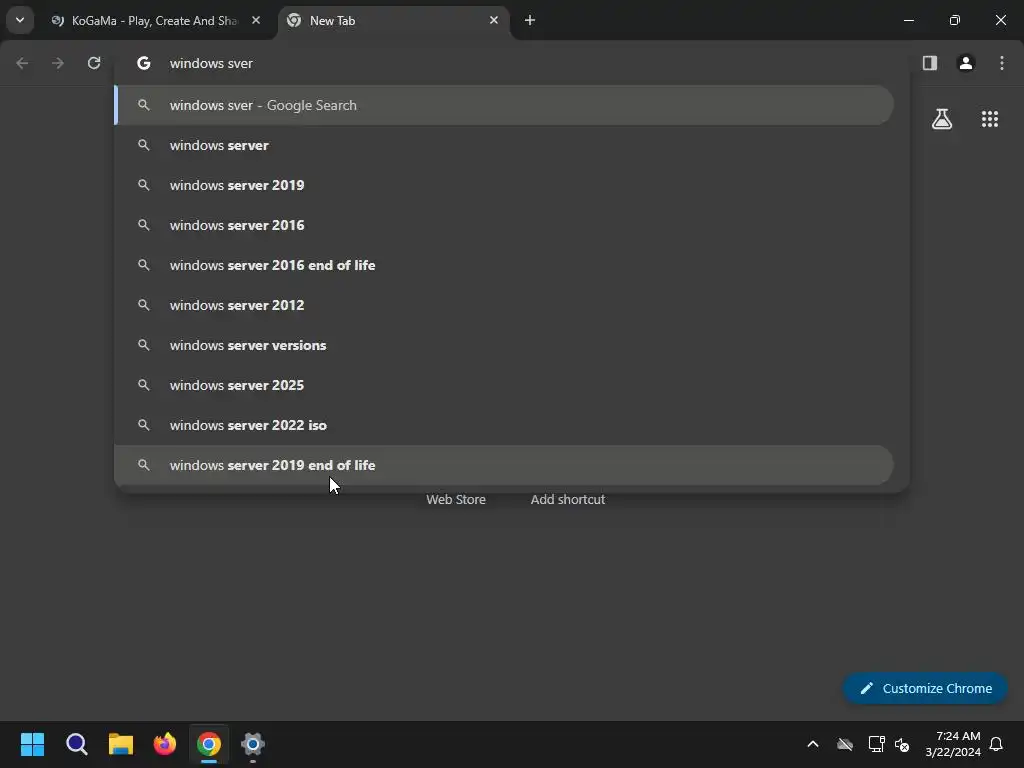Image resolution: width=1024 pixels, height=768 pixels.
Task: Open the profile avatar menu
Action: pos(966,63)
